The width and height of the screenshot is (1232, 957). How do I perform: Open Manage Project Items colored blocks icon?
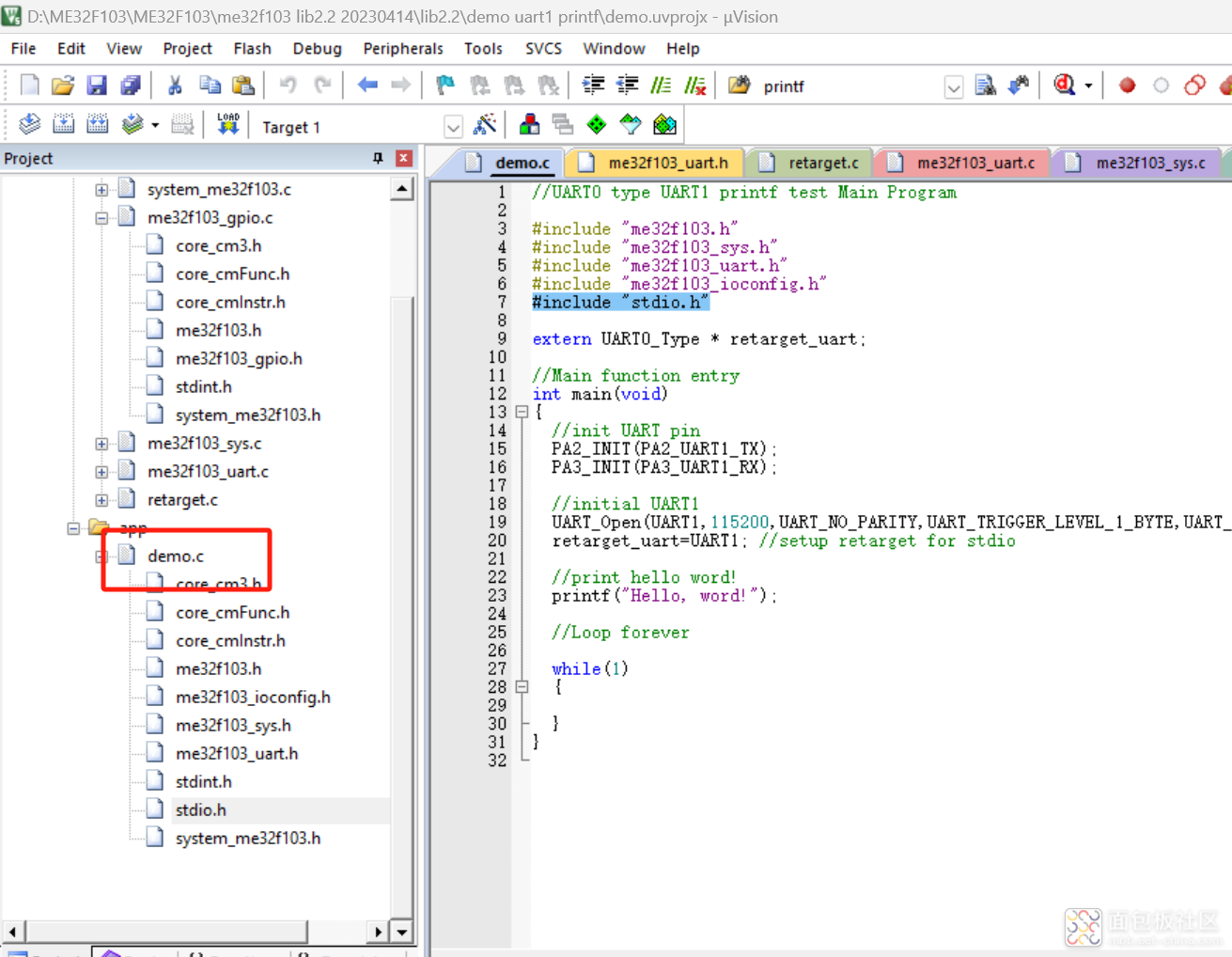(x=529, y=124)
